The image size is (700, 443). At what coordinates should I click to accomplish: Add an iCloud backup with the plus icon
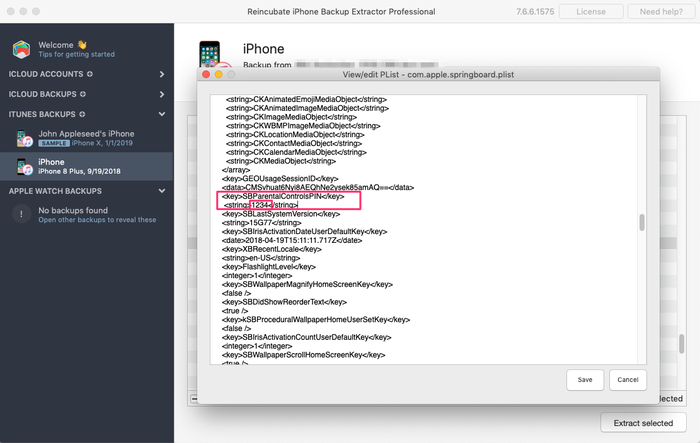click(x=83, y=94)
